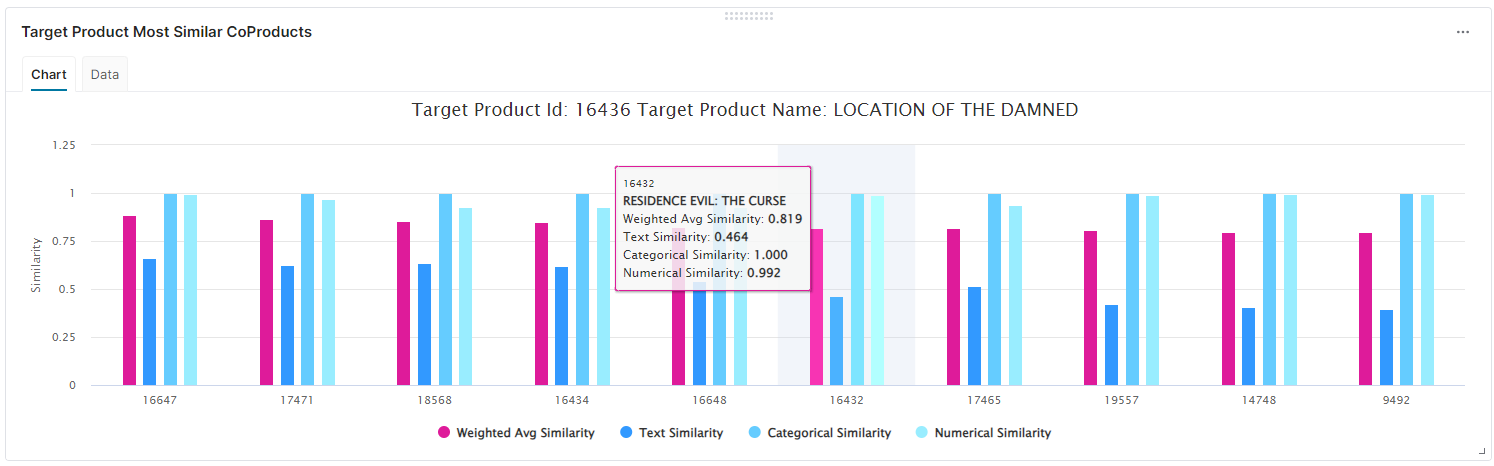Toggle the Weighted Avg Similarity legend item
The width and height of the screenshot is (1494, 466).
[x=524, y=433]
